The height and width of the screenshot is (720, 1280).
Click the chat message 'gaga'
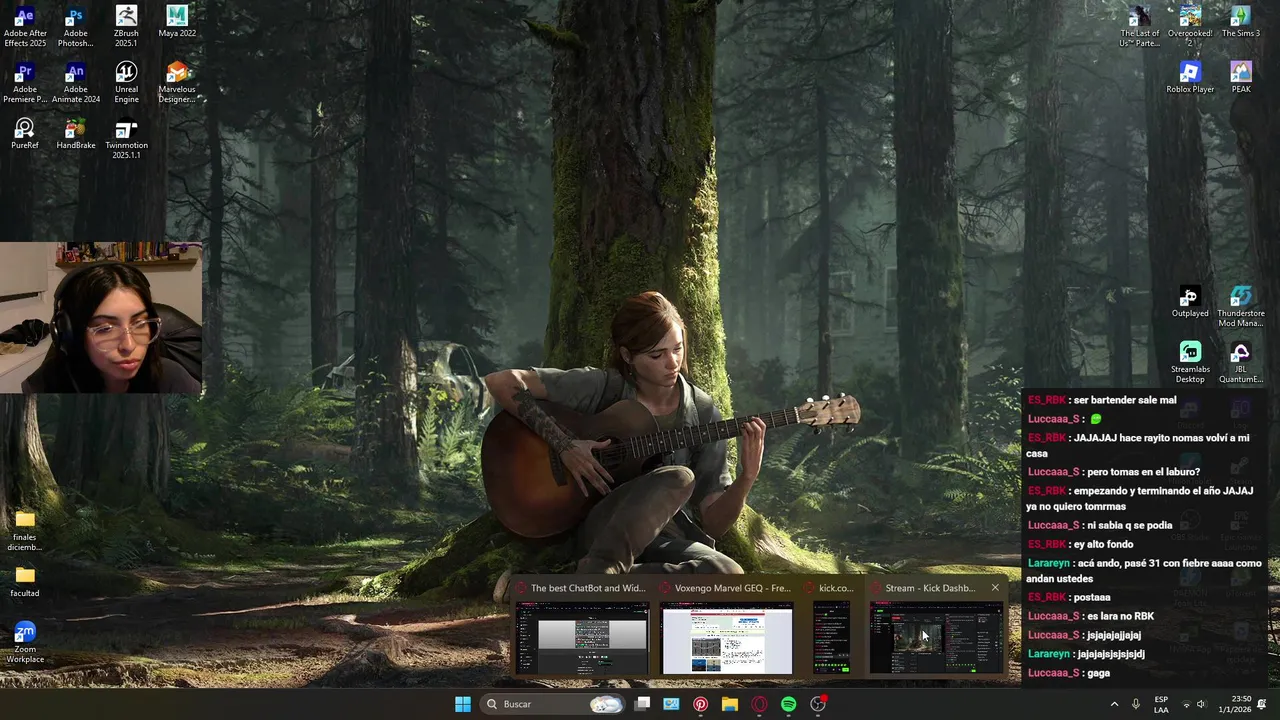1098,673
